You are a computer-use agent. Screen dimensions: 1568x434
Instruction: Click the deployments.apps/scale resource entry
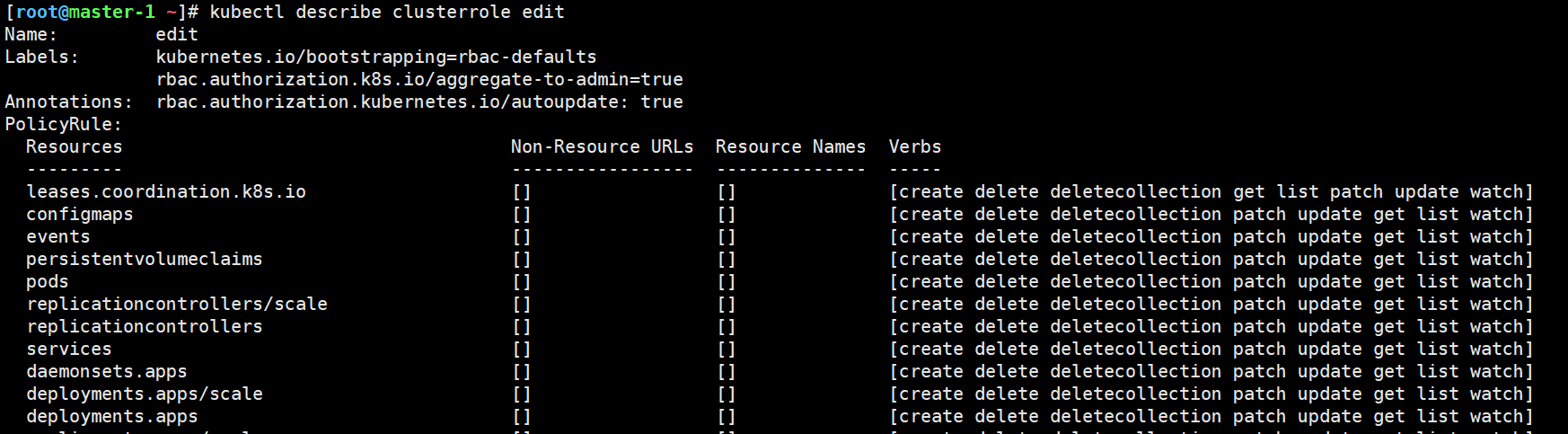145,394
